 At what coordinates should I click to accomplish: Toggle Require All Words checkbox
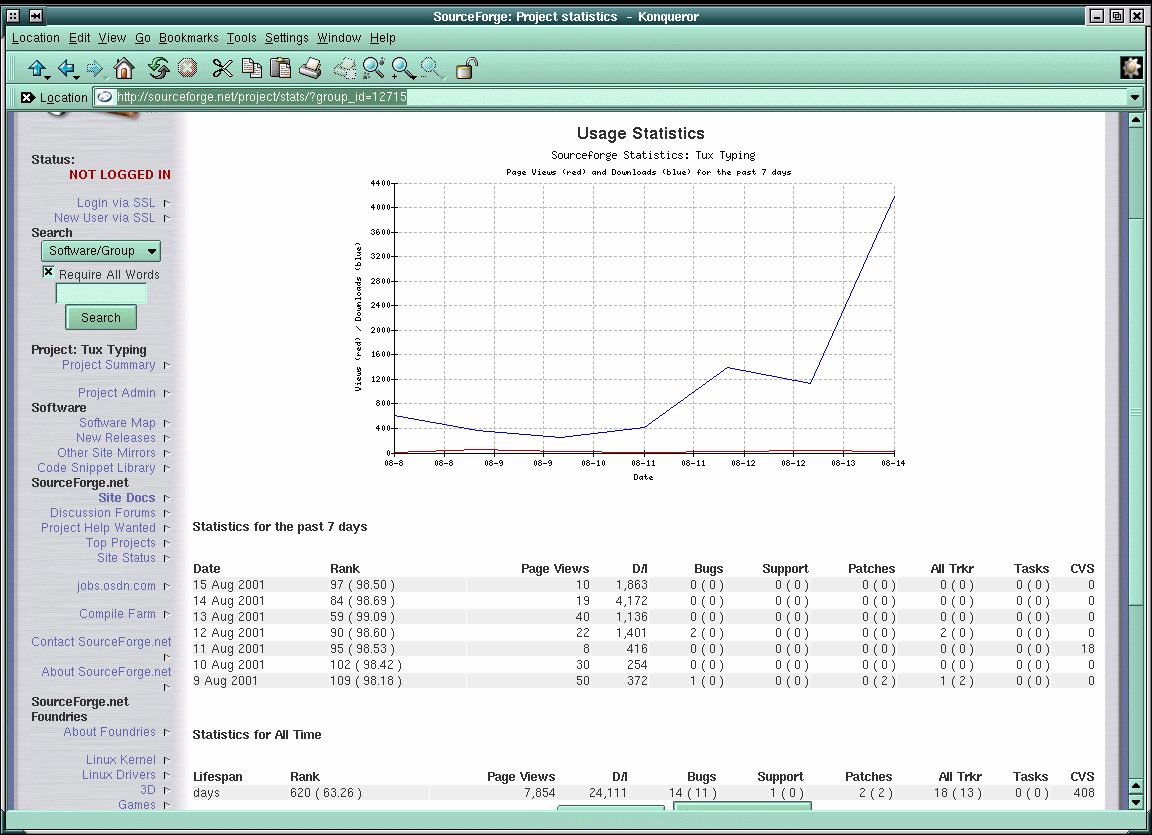[x=48, y=272]
